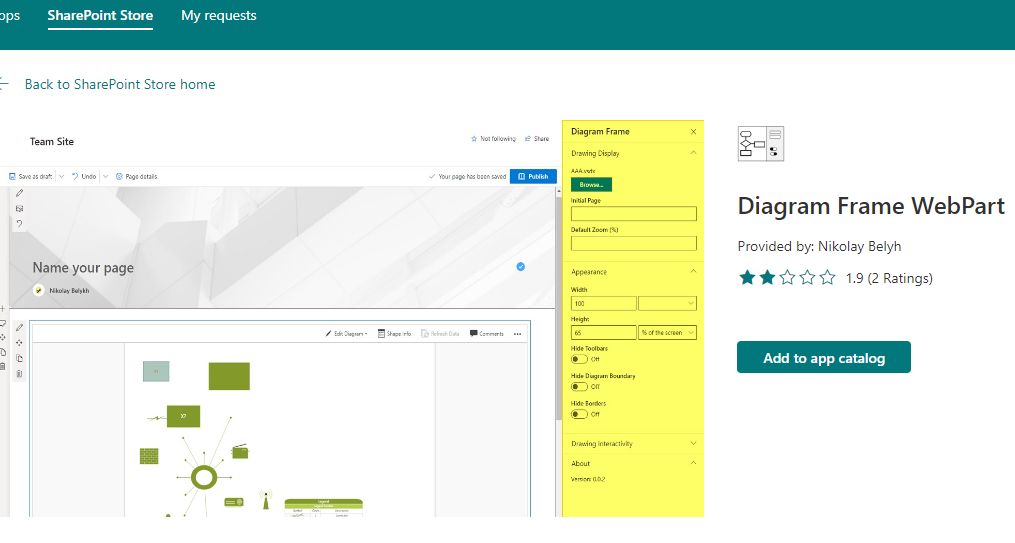Click the delete web part trash icon

point(19,374)
